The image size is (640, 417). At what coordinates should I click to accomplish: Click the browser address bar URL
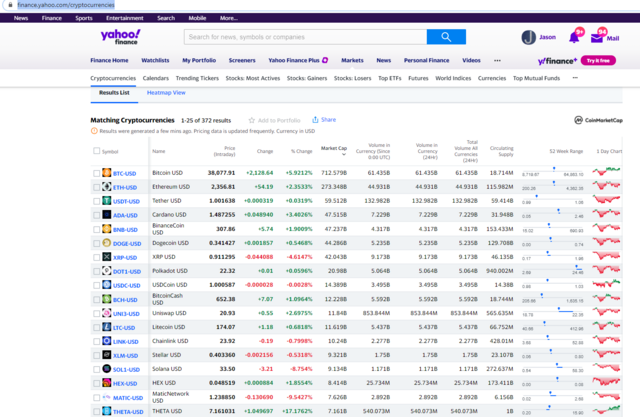click(x=66, y=5)
